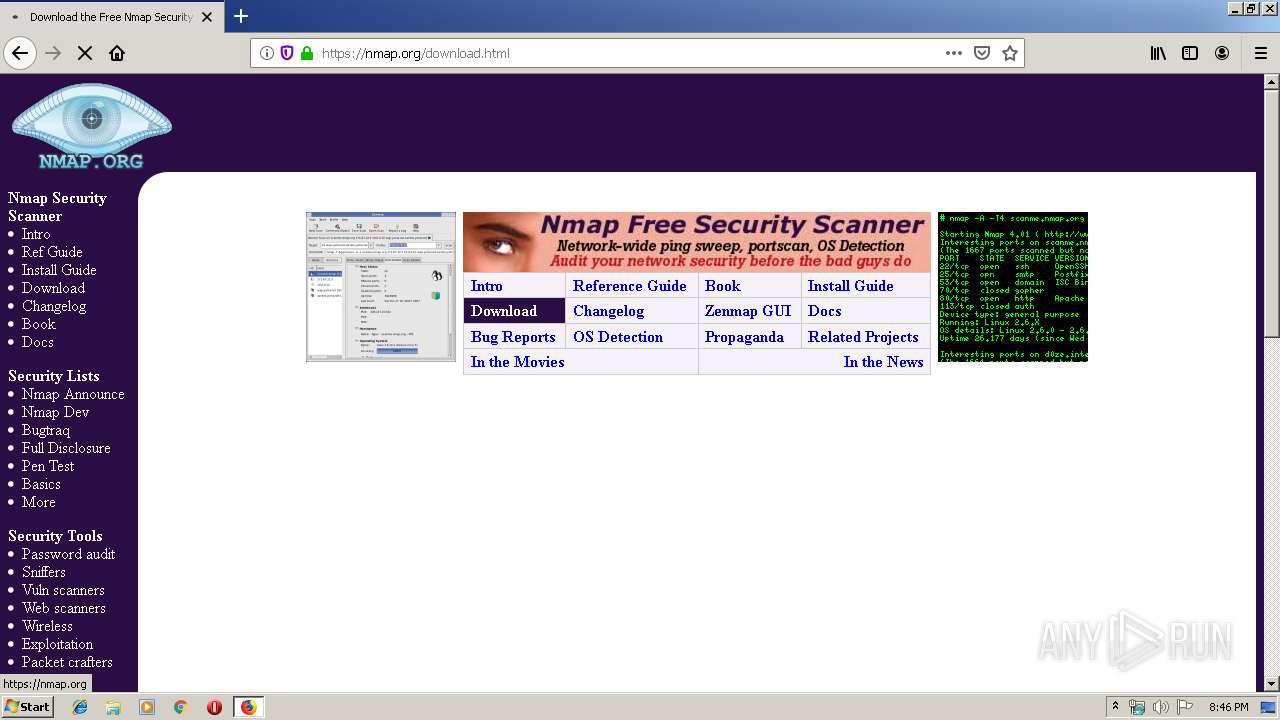Image resolution: width=1280 pixels, height=720 pixels.
Task: Open the media player taskbar icon
Action: pos(147,707)
